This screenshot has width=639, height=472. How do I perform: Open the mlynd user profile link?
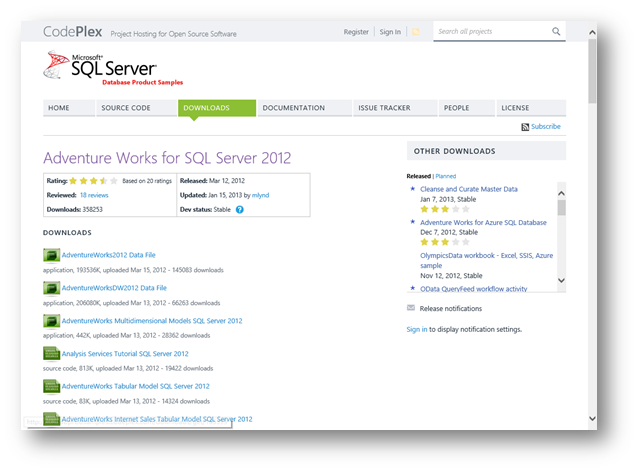pyautogui.click(x=260, y=195)
